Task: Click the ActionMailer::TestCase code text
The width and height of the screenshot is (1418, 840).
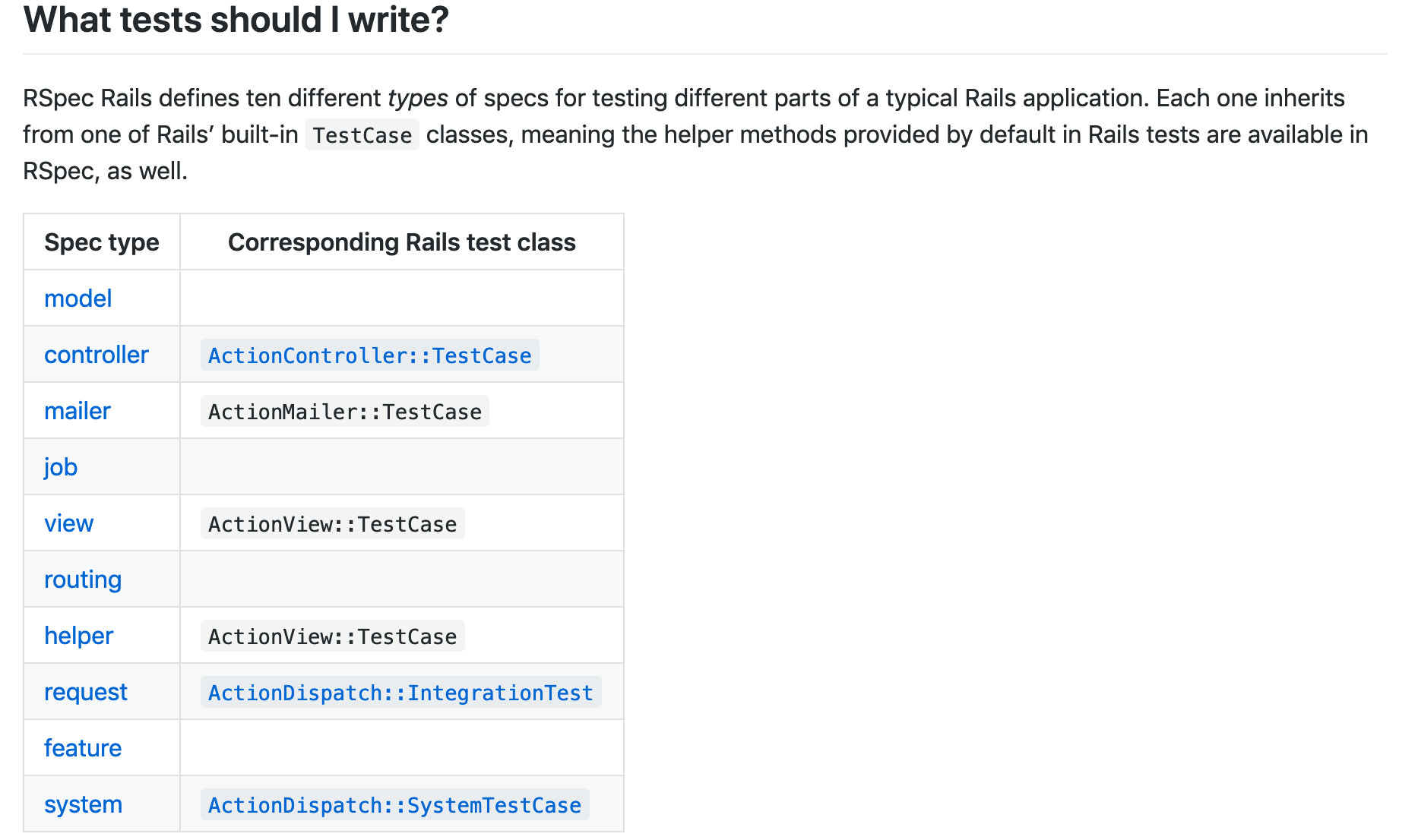Action: pos(344,412)
